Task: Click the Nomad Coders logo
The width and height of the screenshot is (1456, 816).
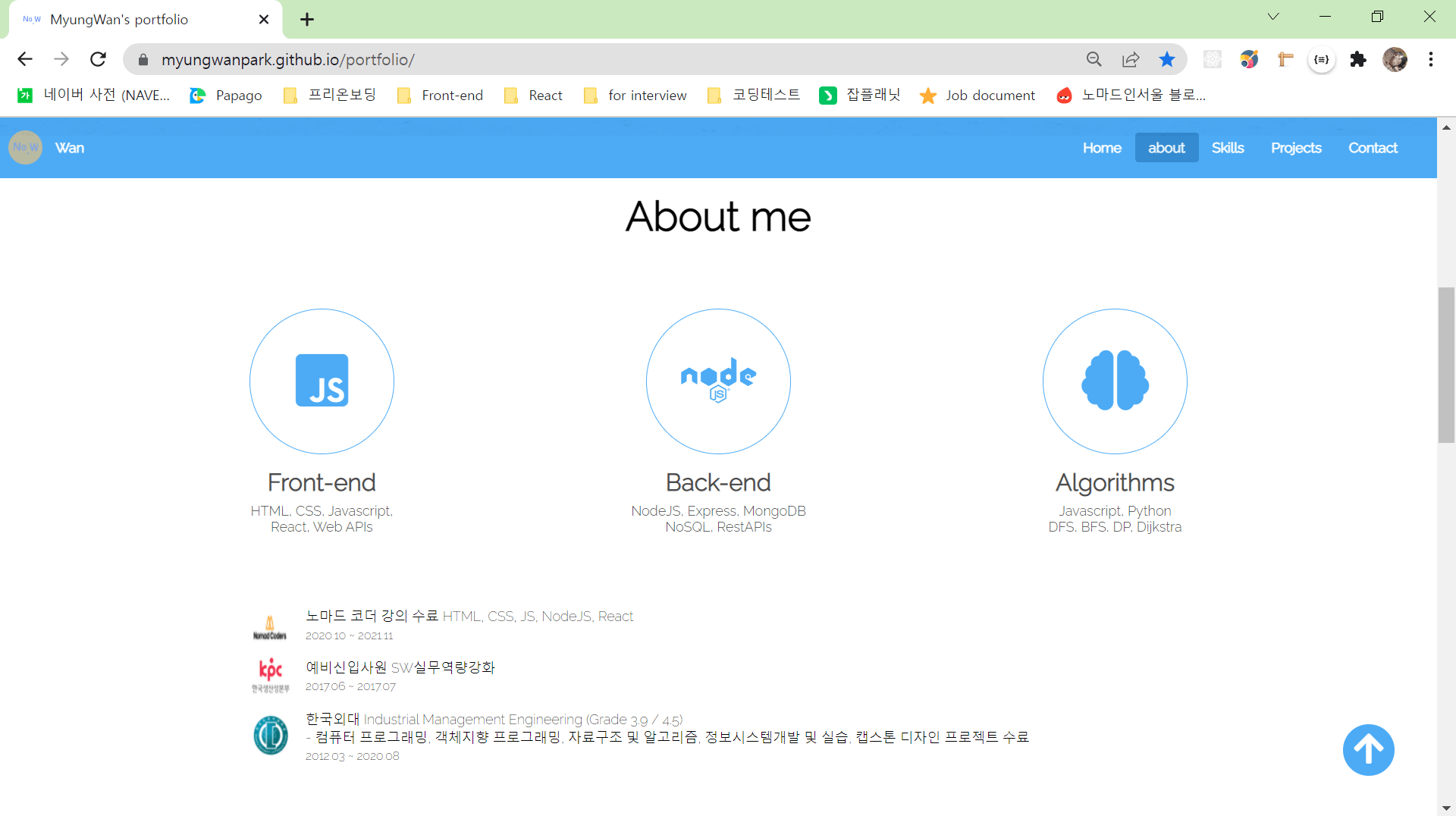Action: 270,628
